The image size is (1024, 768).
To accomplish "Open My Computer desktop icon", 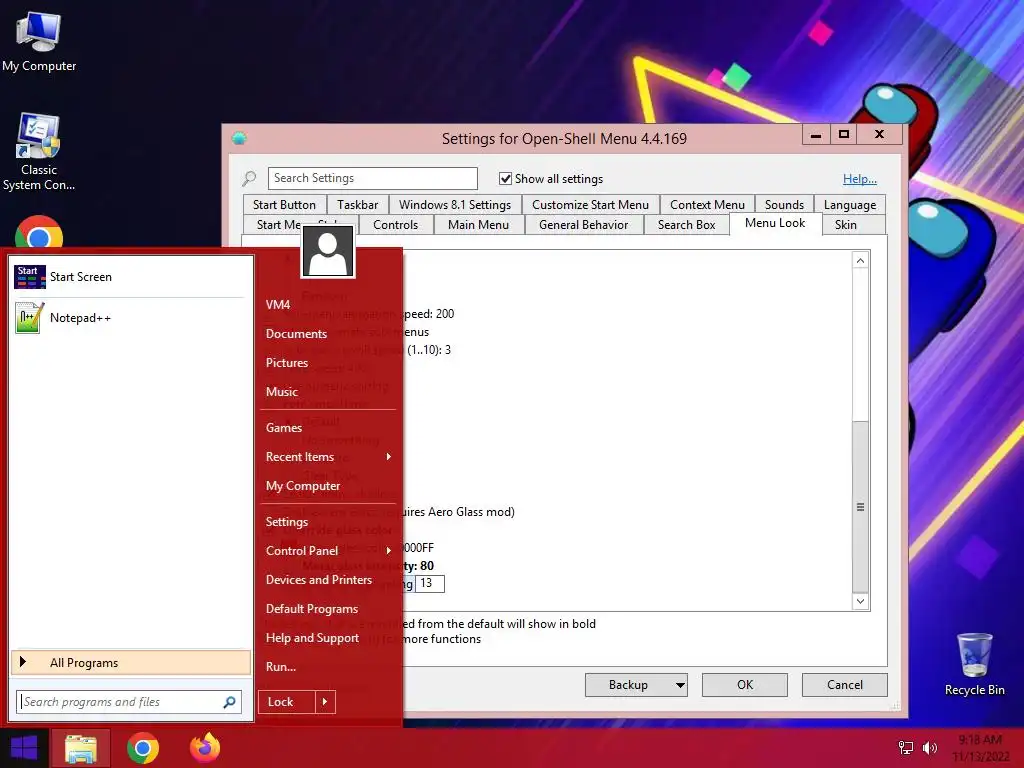I will point(39,40).
